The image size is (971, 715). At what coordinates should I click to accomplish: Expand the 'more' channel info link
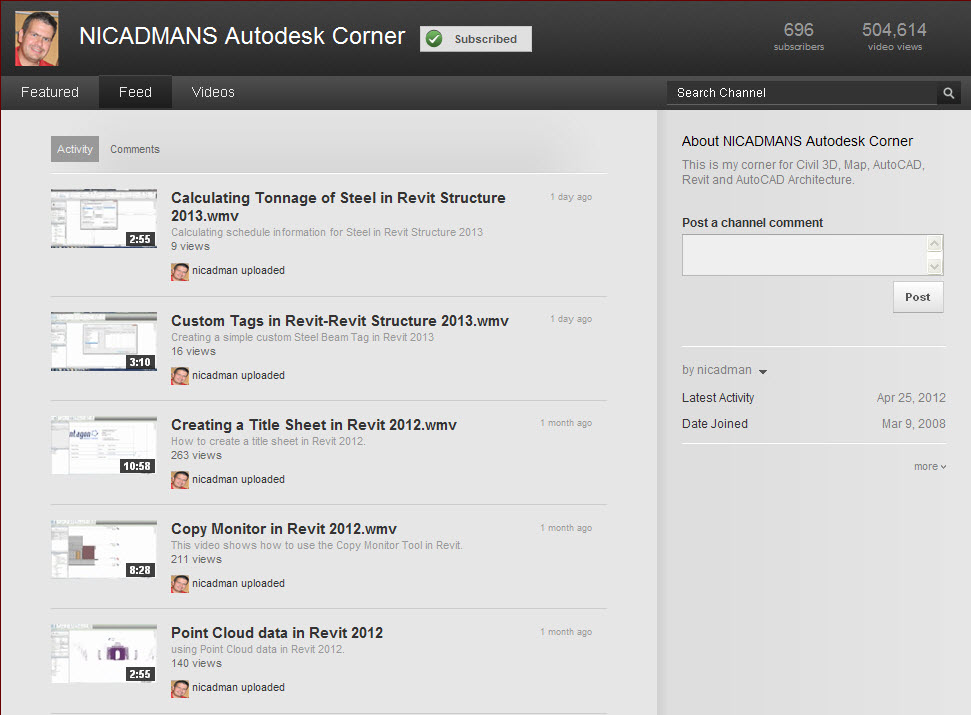tap(930, 467)
